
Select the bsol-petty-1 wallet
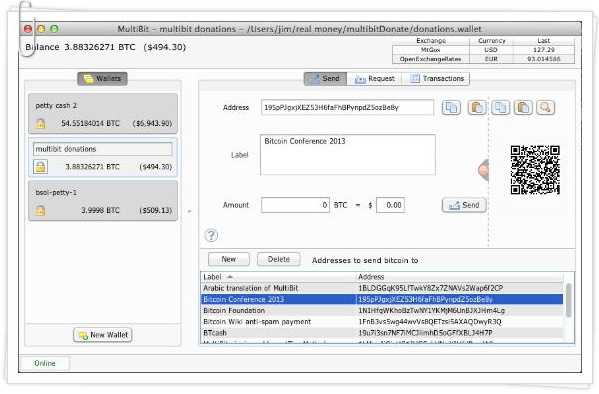[103, 201]
